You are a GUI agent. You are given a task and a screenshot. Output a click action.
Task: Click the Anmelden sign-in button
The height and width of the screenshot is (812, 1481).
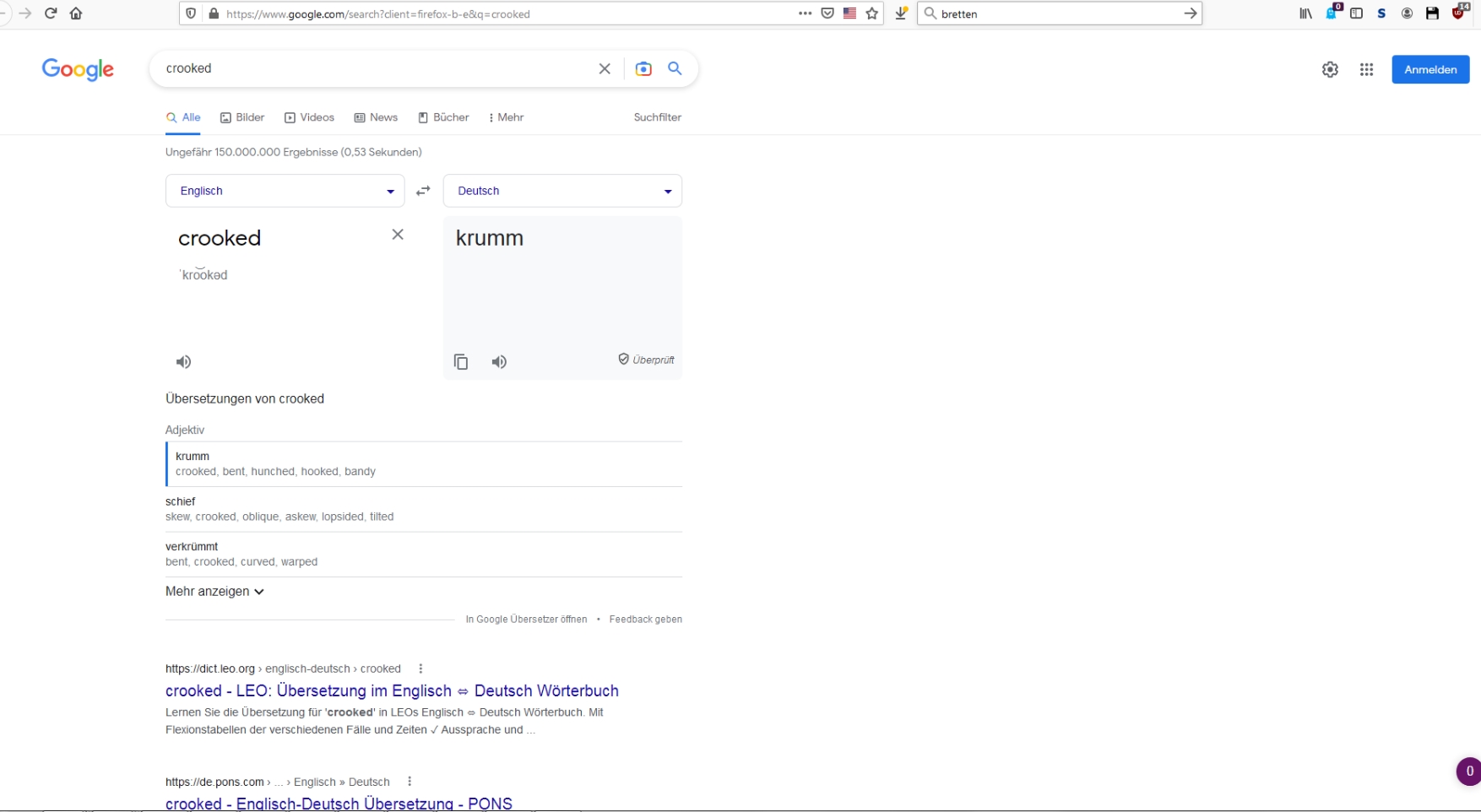click(1429, 69)
